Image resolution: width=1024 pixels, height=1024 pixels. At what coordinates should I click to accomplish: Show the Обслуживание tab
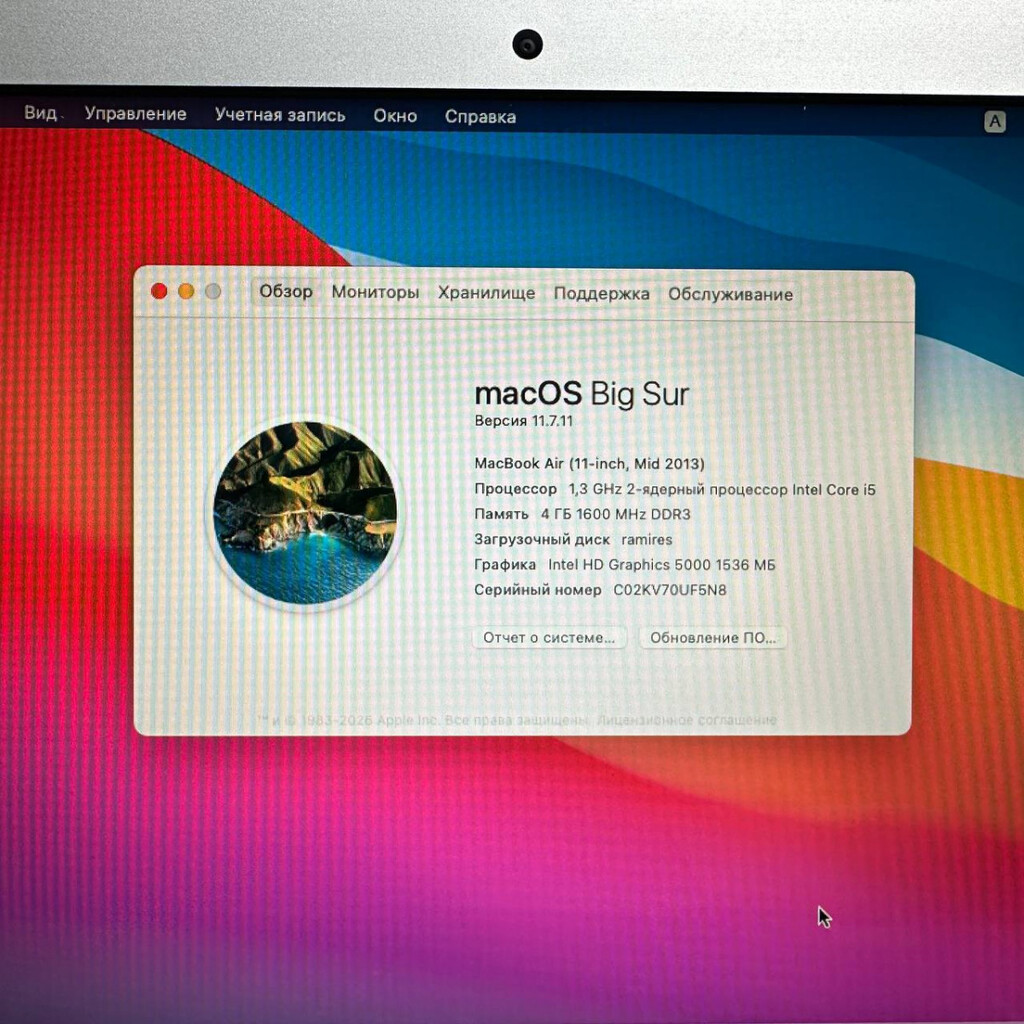730,294
